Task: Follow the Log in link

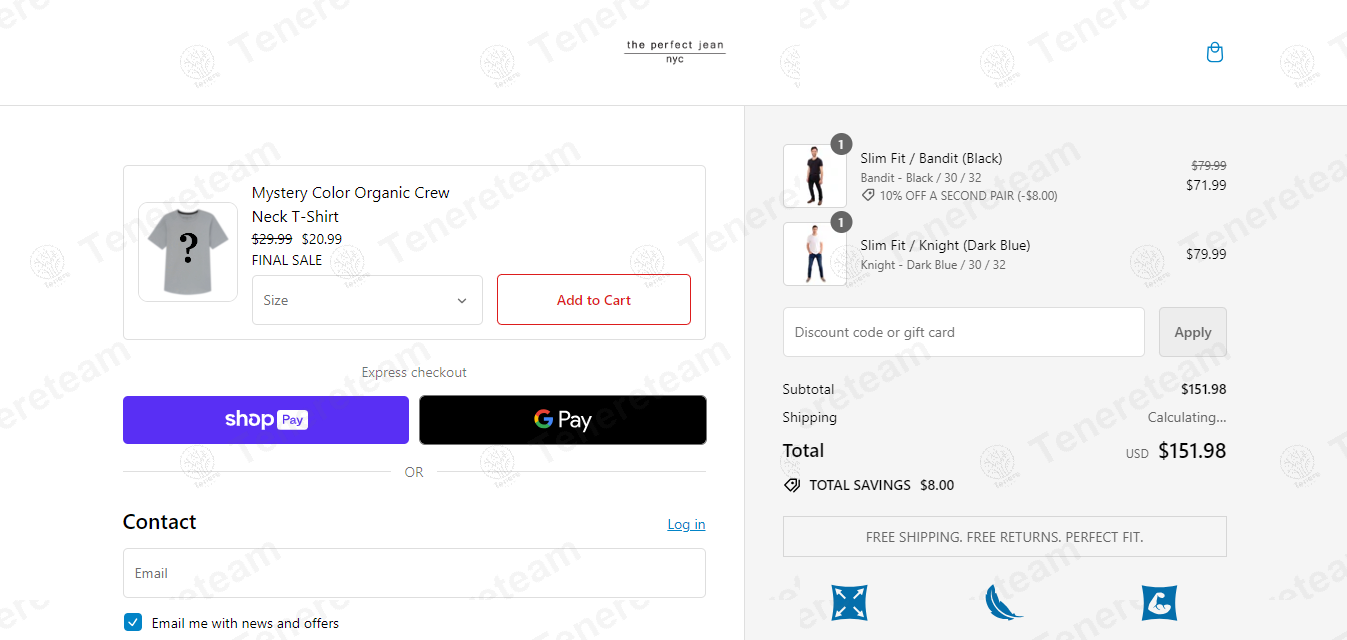Action: (x=686, y=524)
